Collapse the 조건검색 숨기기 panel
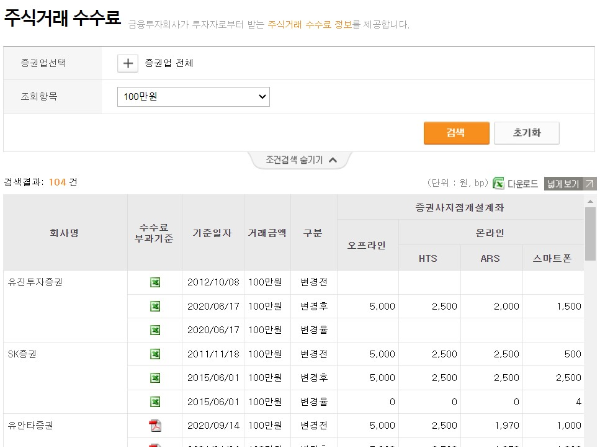Viewport: 600px width, 447px height. (x=301, y=160)
